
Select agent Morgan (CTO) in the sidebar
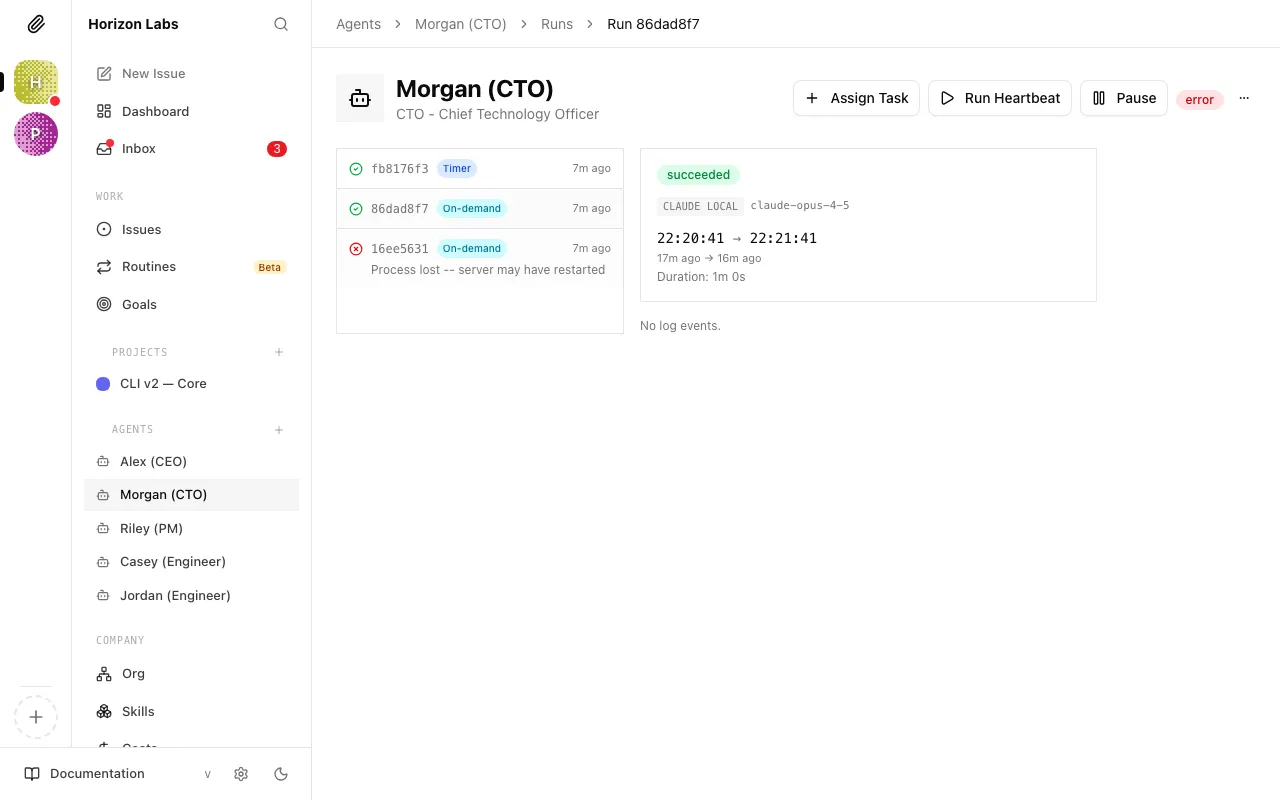pos(191,495)
